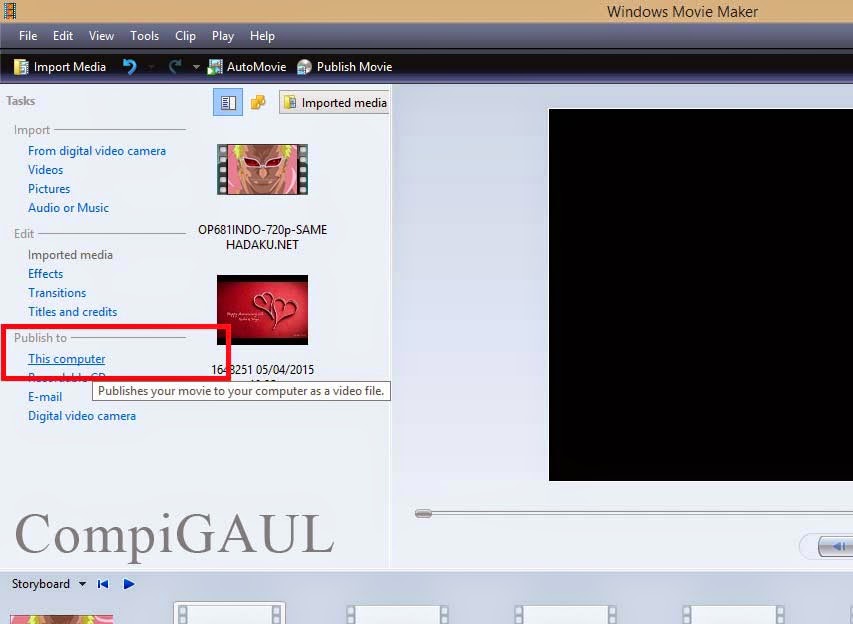Open the Imported media location dropdown
Image resolution: width=853 pixels, height=624 pixels.
[334, 102]
